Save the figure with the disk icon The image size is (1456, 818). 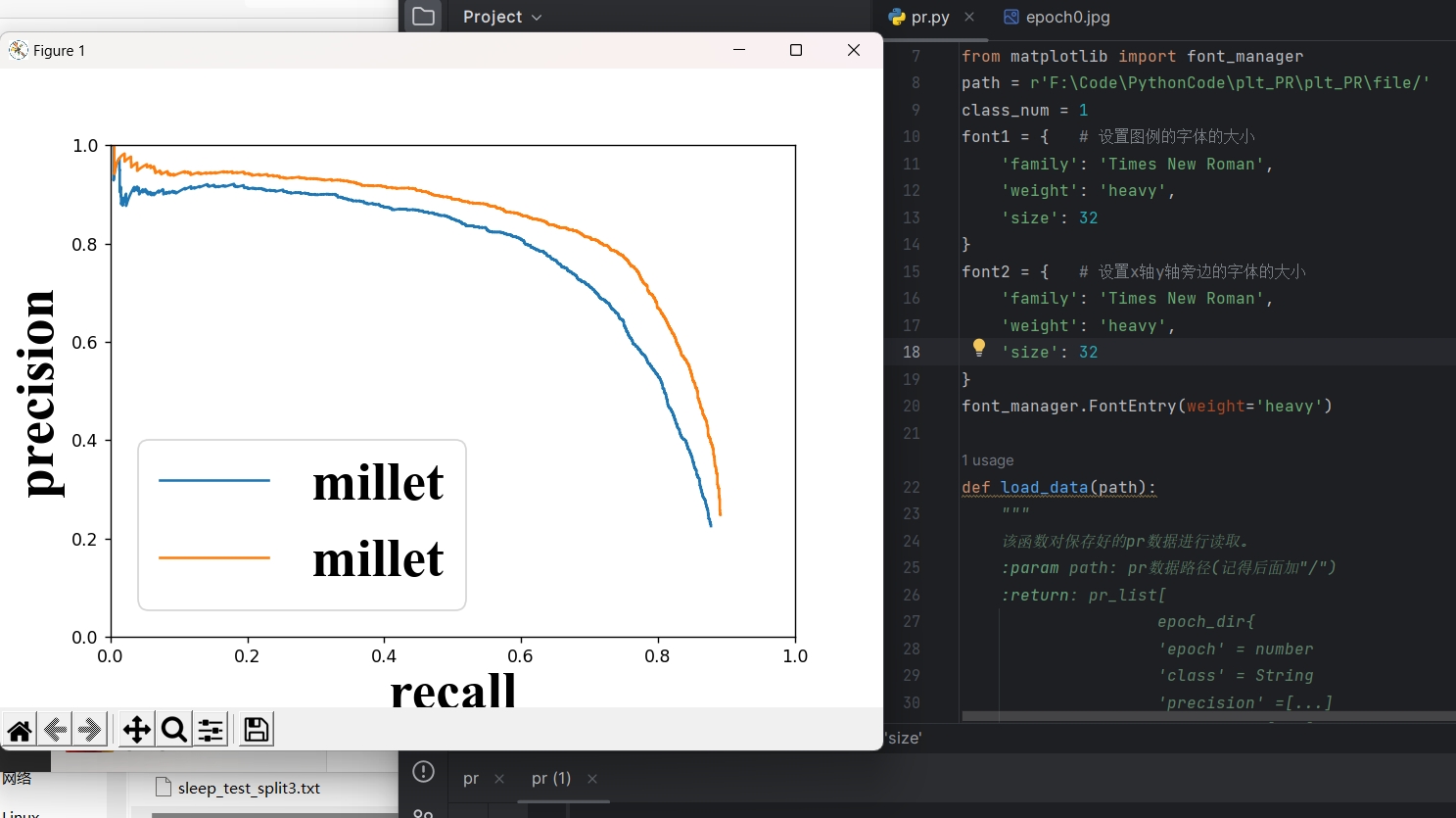257,730
